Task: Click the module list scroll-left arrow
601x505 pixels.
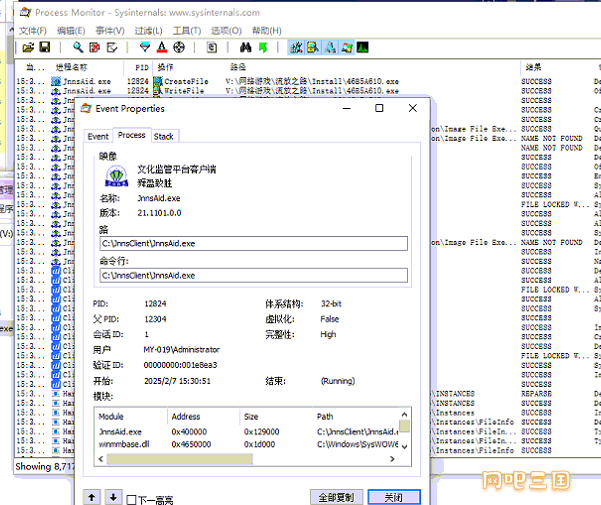Action: [x=101, y=459]
